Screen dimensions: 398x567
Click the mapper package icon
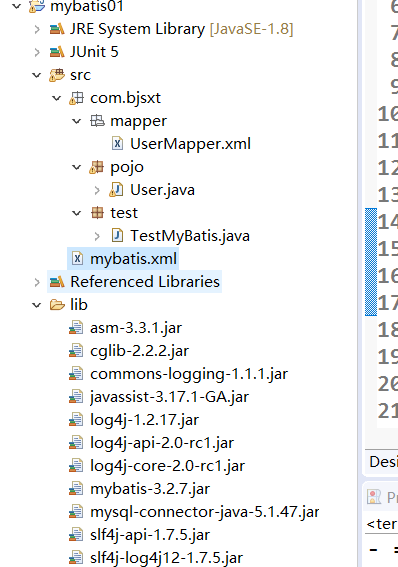tap(97, 121)
